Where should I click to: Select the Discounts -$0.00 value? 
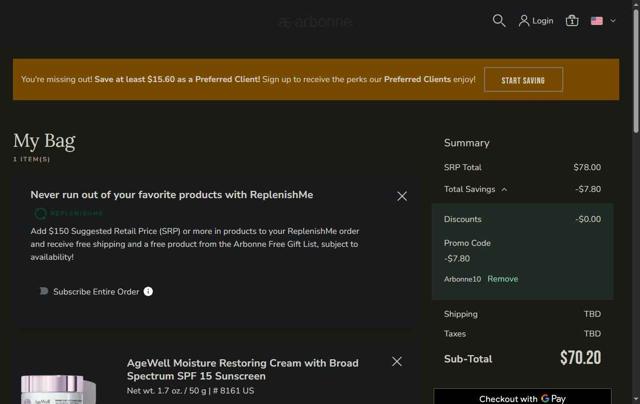click(588, 219)
